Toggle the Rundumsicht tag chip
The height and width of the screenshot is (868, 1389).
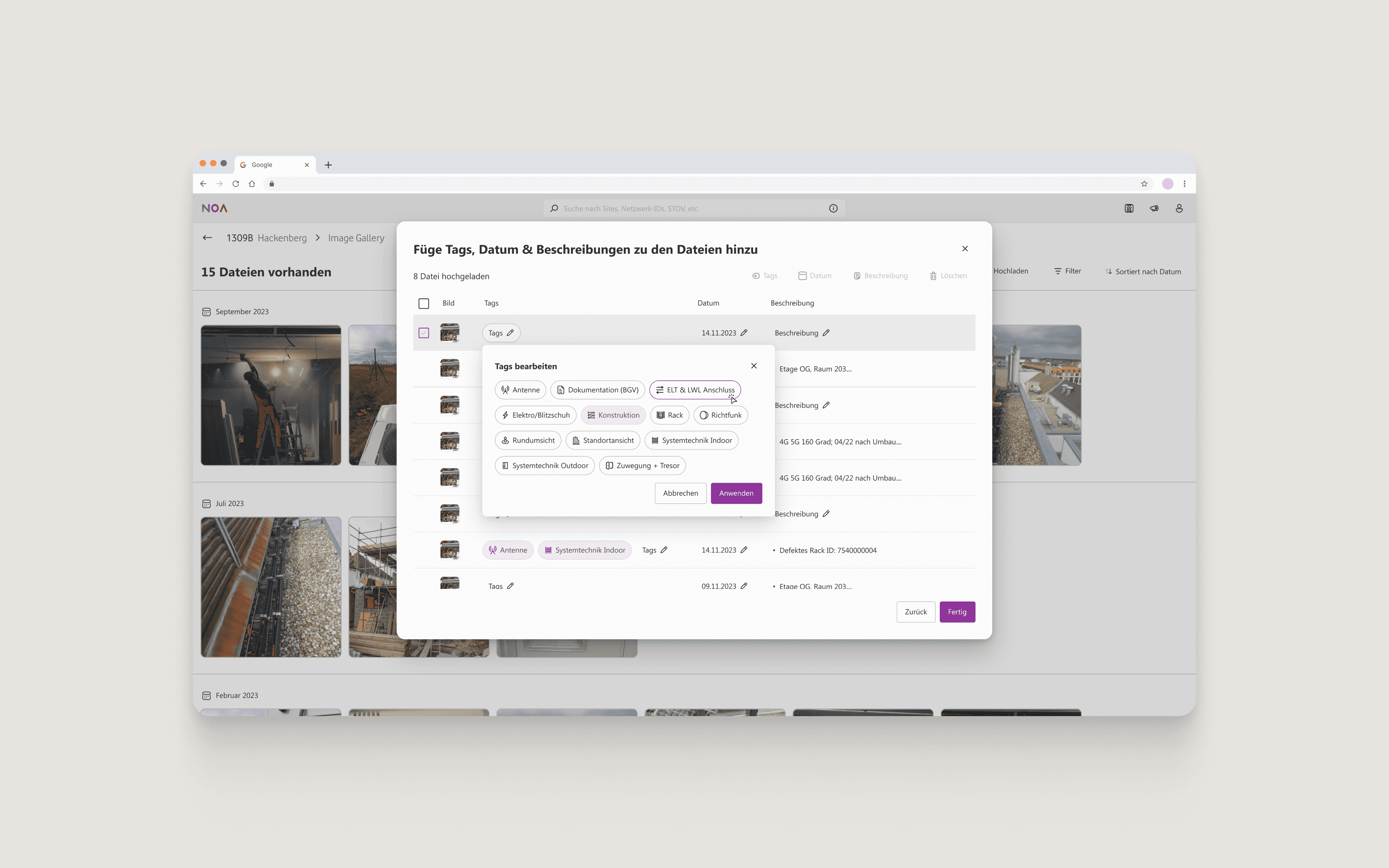click(x=528, y=441)
